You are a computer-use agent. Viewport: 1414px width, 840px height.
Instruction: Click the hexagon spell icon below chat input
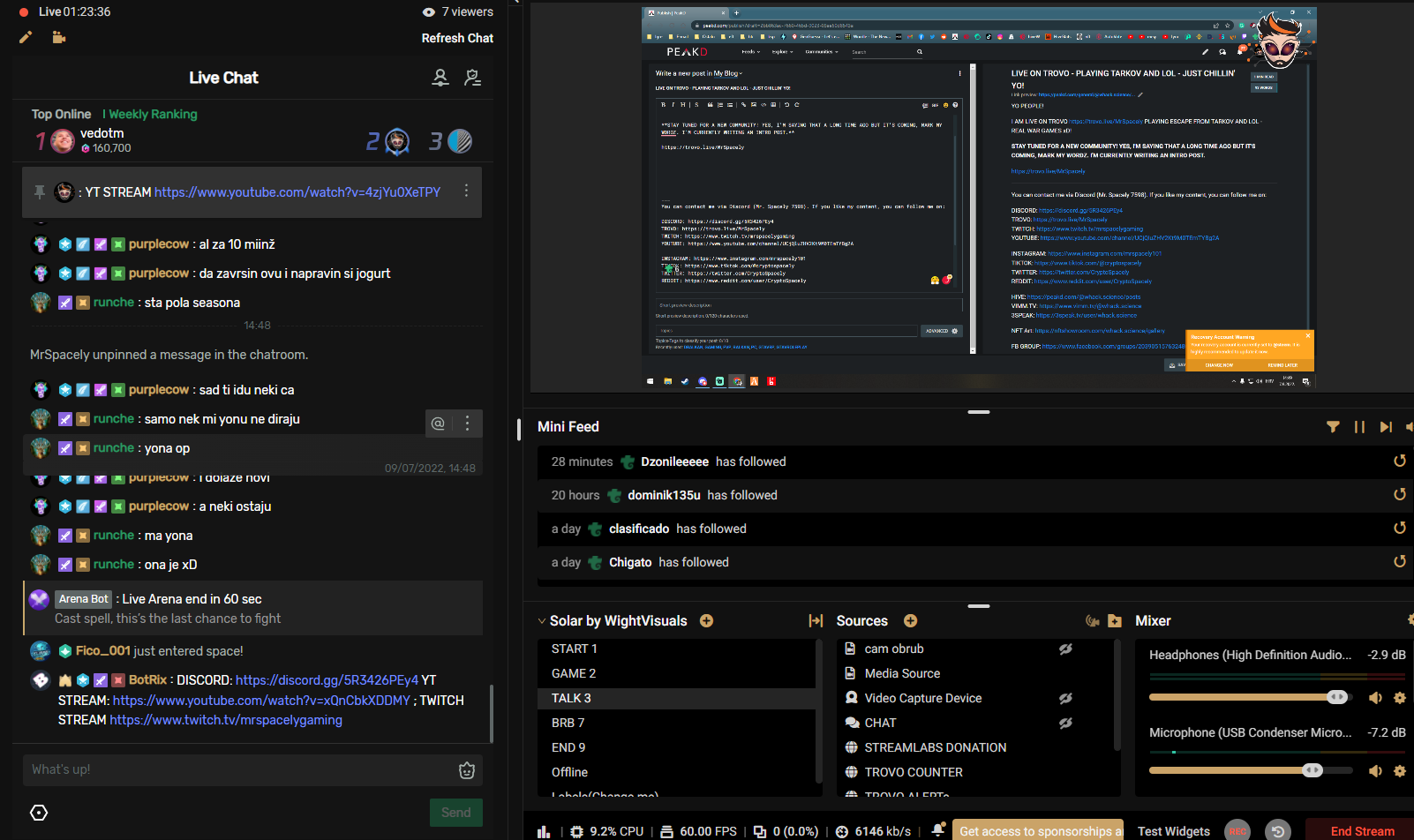point(39,813)
